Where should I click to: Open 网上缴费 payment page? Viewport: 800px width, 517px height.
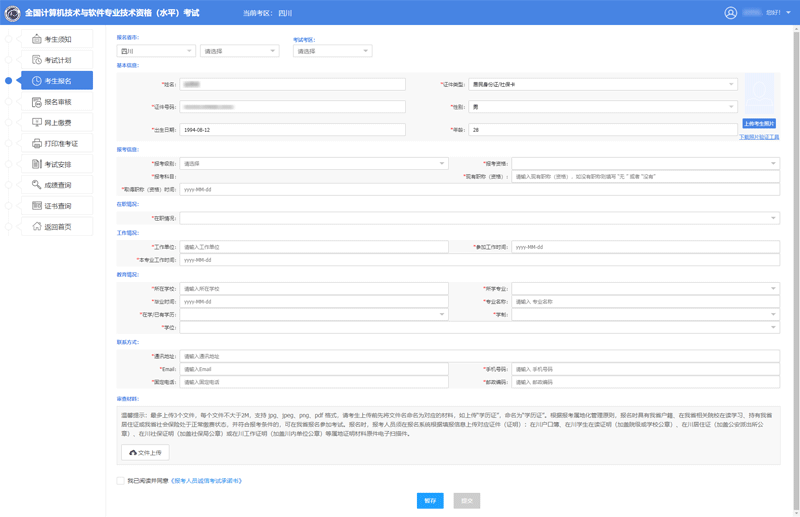pos(57,123)
